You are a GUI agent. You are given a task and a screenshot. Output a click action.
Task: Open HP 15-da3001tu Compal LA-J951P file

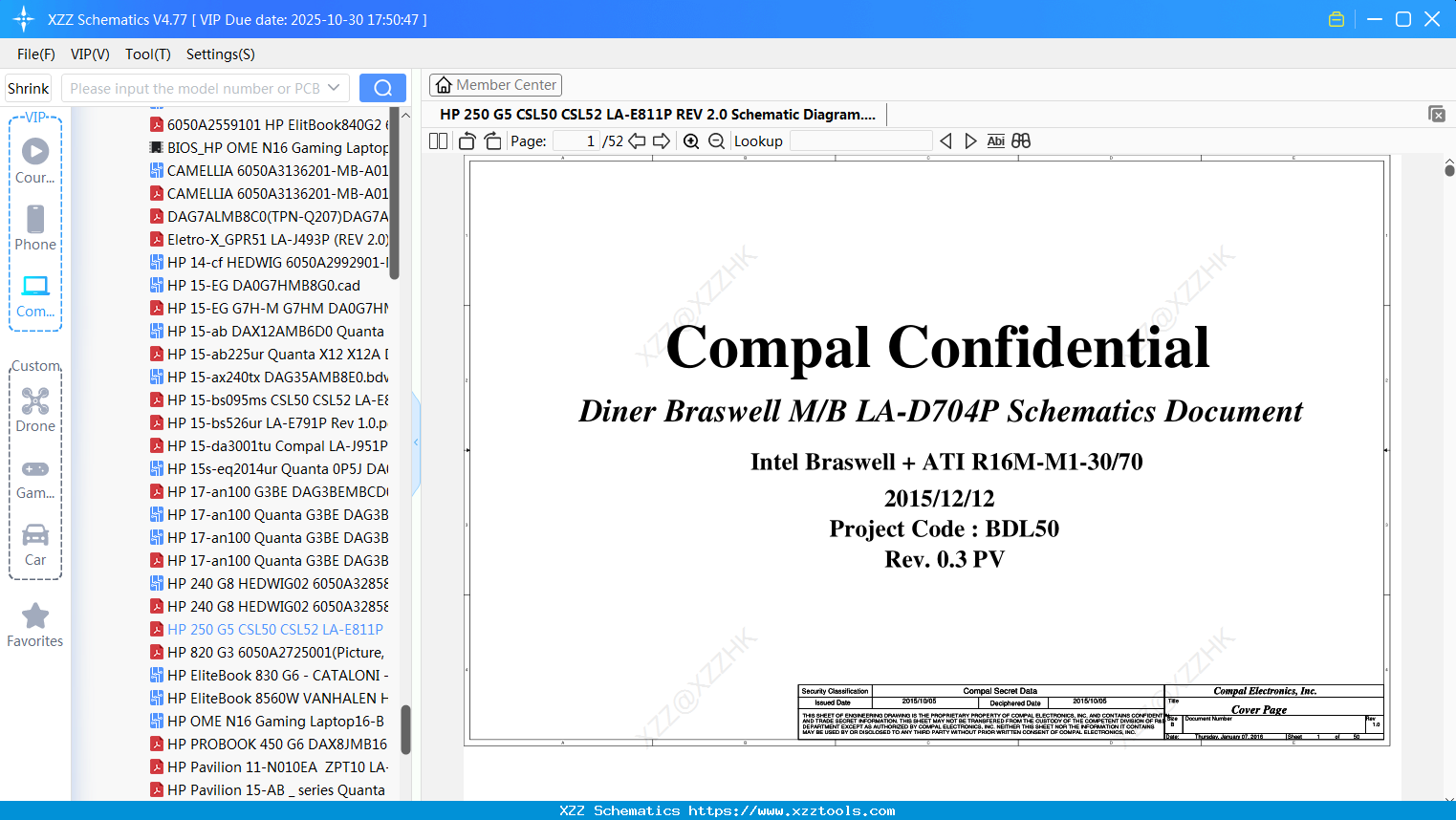(269, 445)
